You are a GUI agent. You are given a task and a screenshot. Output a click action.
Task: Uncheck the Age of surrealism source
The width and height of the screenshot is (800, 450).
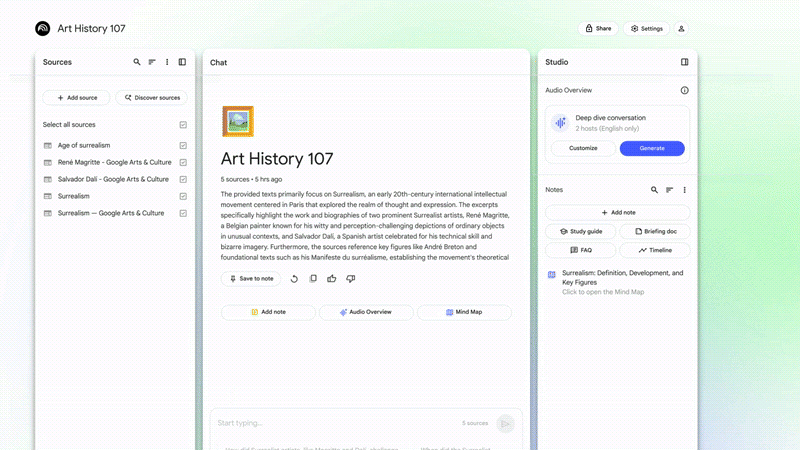[x=183, y=146]
